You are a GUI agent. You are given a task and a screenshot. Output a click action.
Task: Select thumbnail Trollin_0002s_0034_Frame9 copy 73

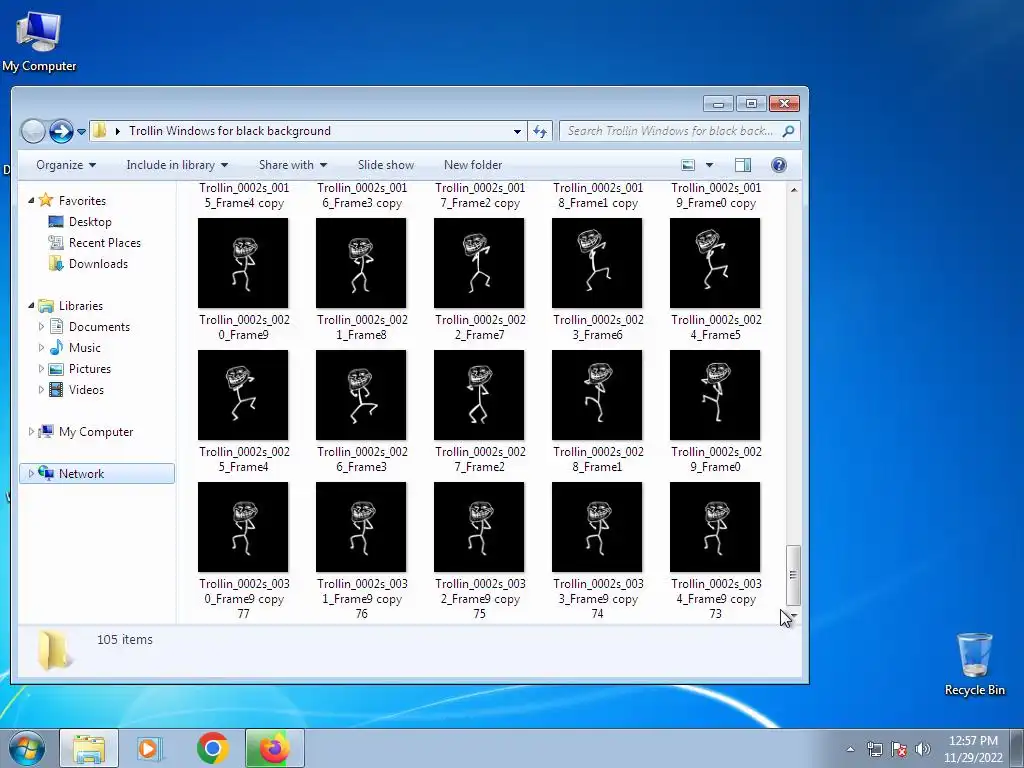coord(715,527)
